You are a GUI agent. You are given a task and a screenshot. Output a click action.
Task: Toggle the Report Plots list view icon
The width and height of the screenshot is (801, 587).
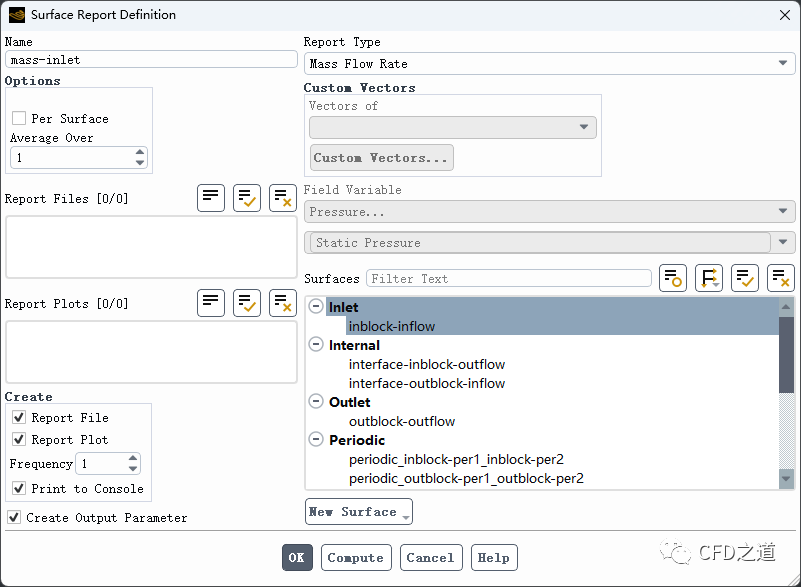pos(211,303)
